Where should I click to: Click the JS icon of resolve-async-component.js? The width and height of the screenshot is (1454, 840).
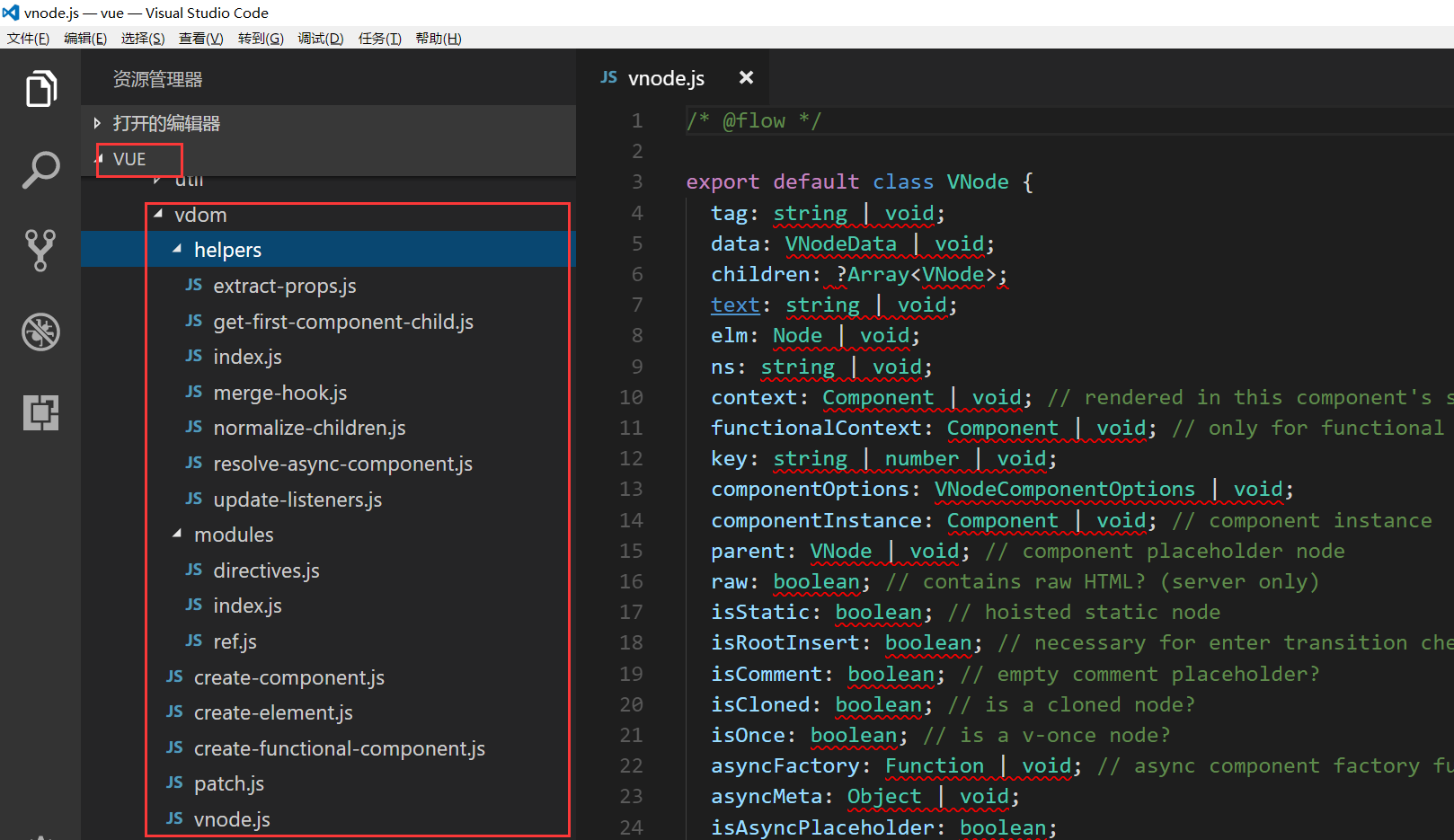(x=194, y=463)
